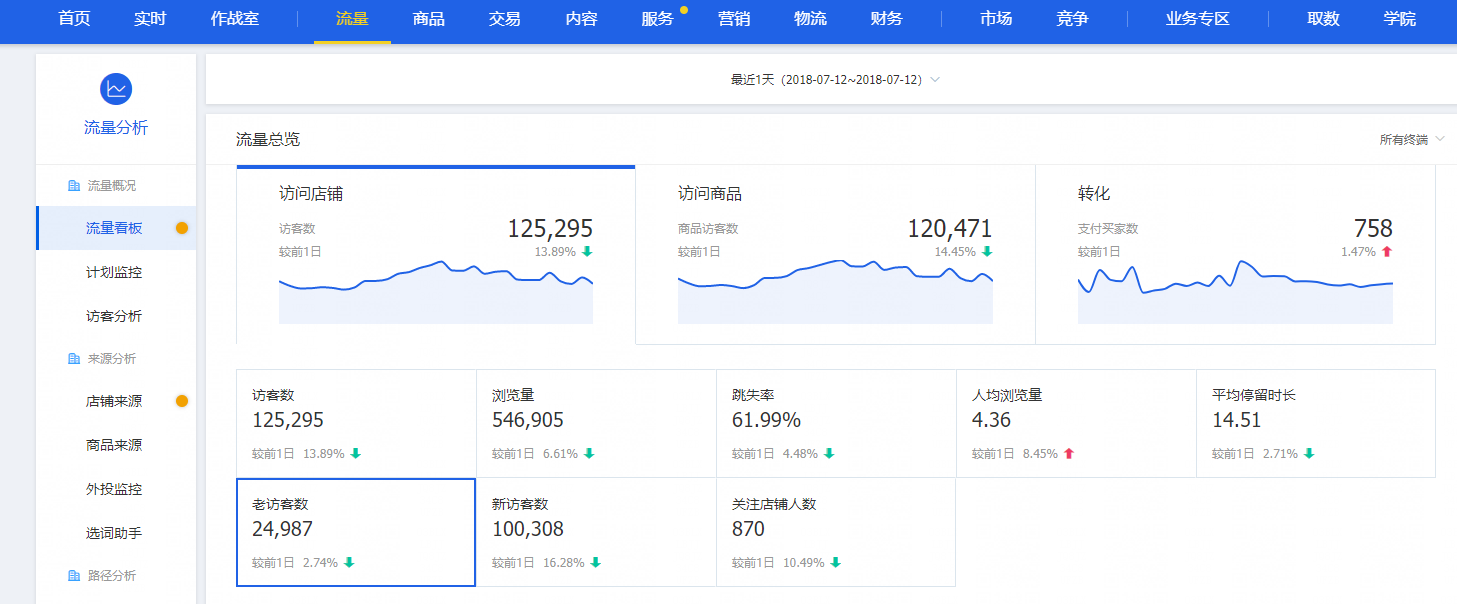
Task: Open 选词助手 from the sidebar
Action: [x=114, y=533]
